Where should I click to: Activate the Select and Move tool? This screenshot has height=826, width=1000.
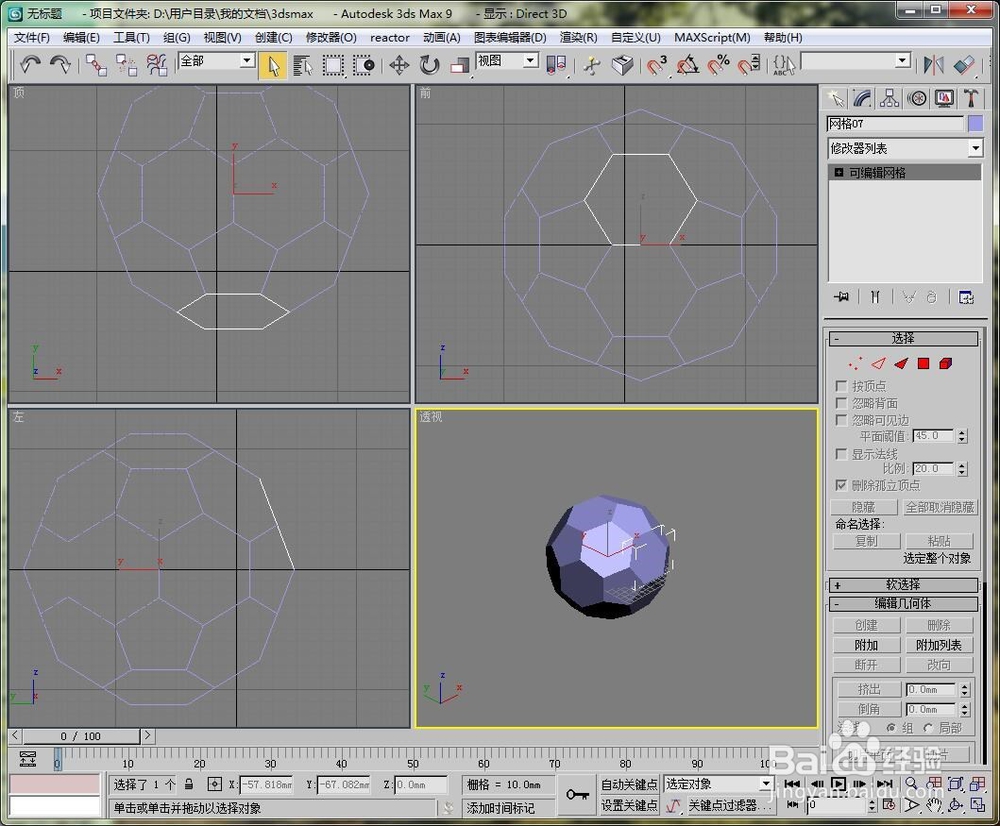(x=399, y=65)
